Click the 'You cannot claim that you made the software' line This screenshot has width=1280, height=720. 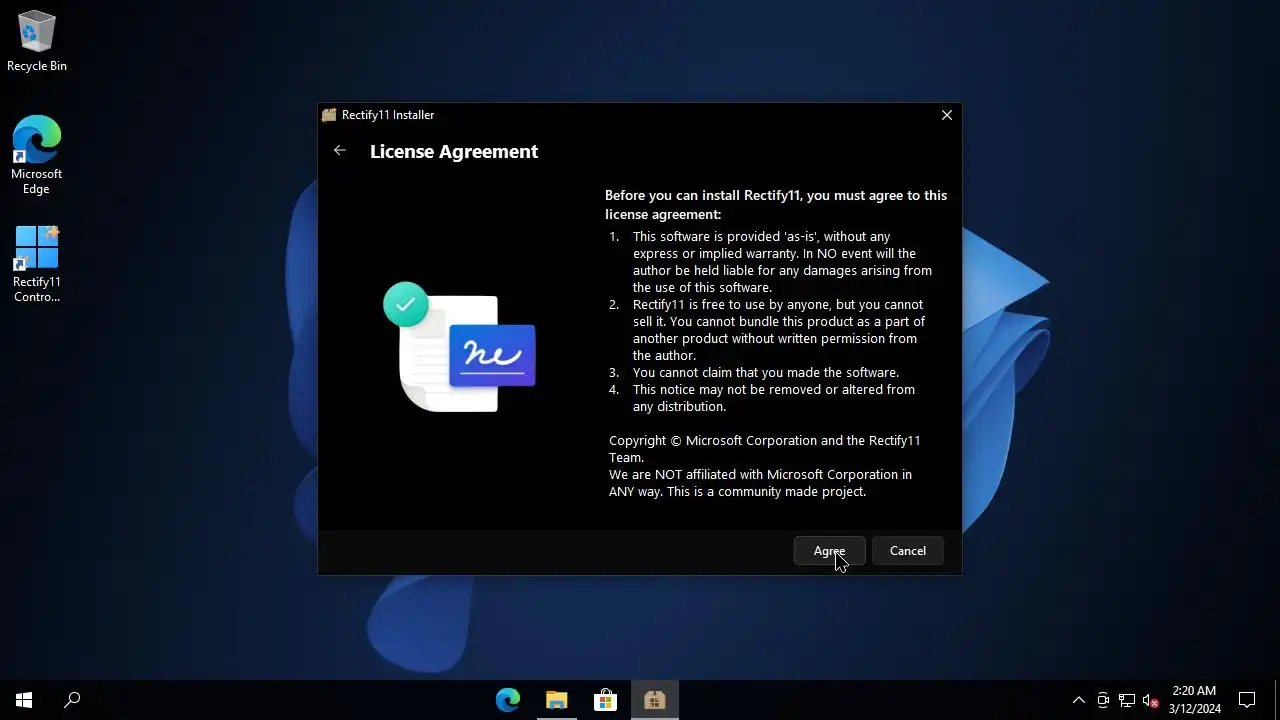pos(766,372)
